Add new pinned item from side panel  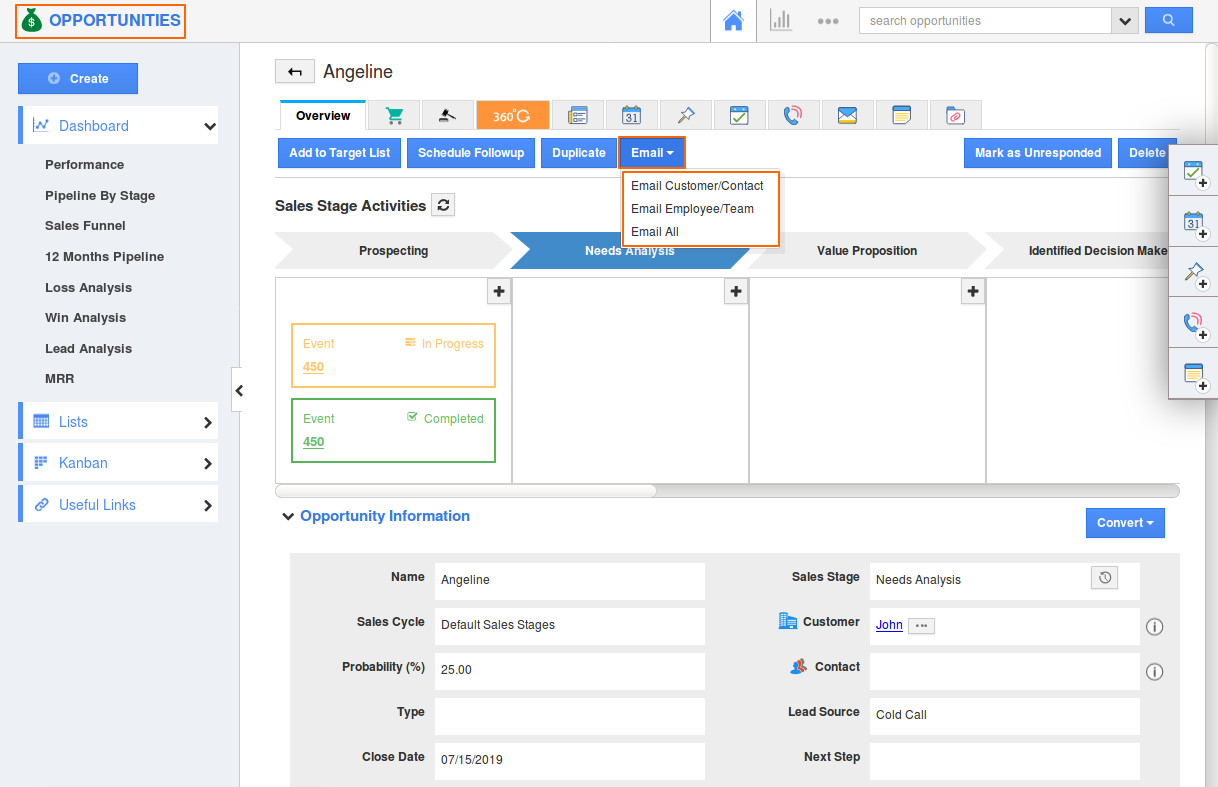(x=1193, y=272)
